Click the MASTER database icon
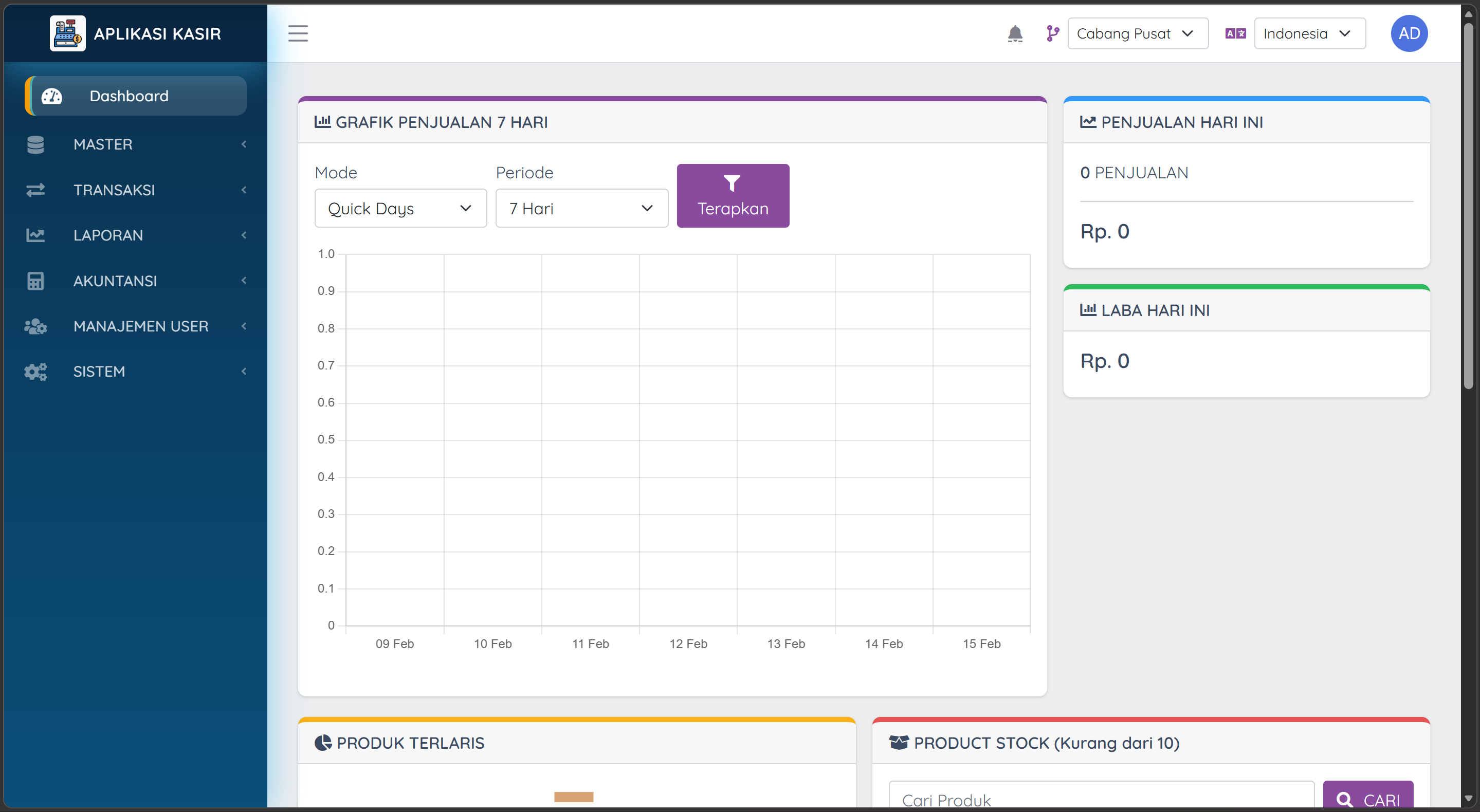The image size is (1480, 812). (35, 144)
